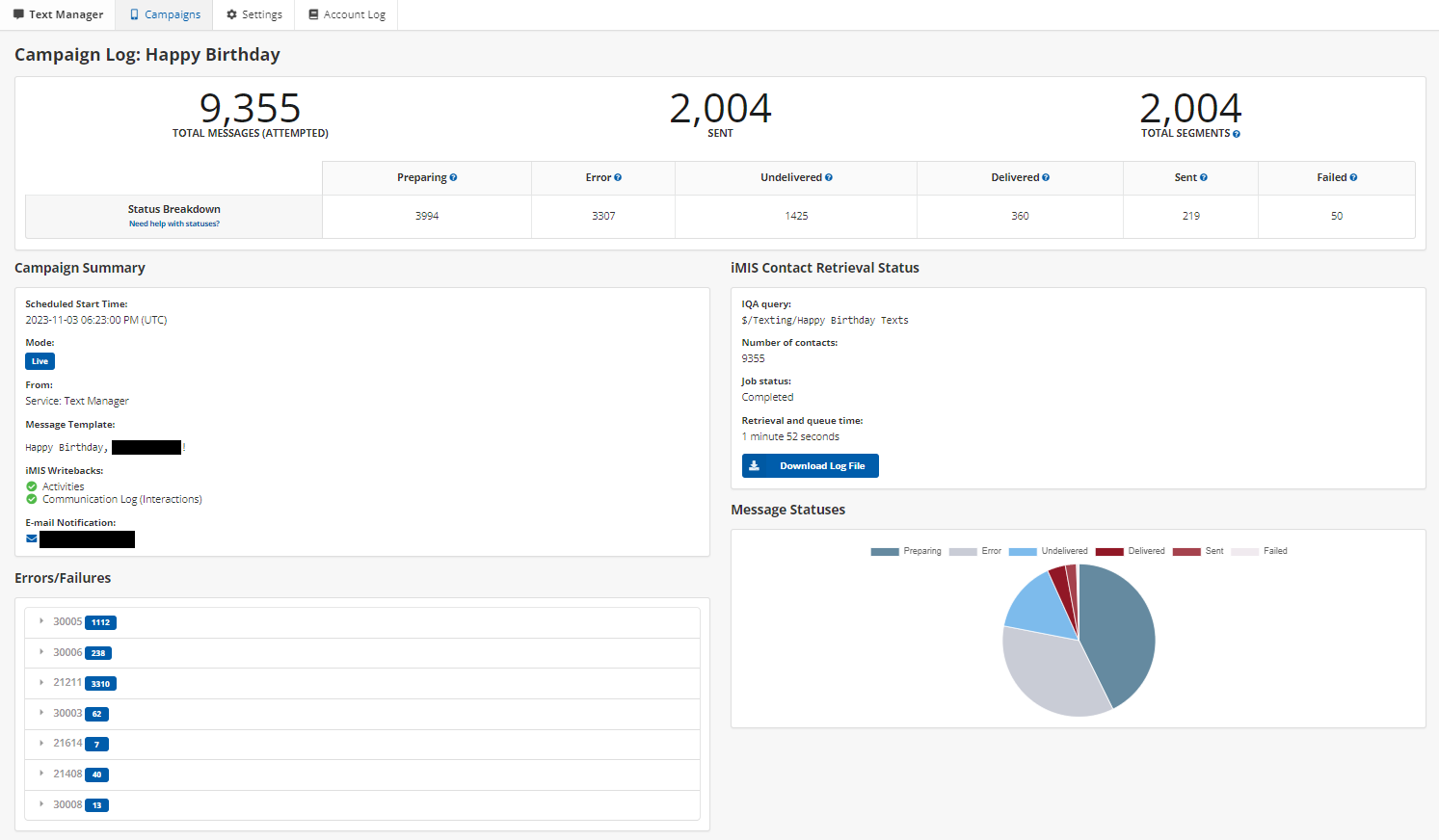The image size is (1439, 840).
Task: Toggle Delivered series in chart legend
Action: pyautogui.click(x=1130, y=552)
